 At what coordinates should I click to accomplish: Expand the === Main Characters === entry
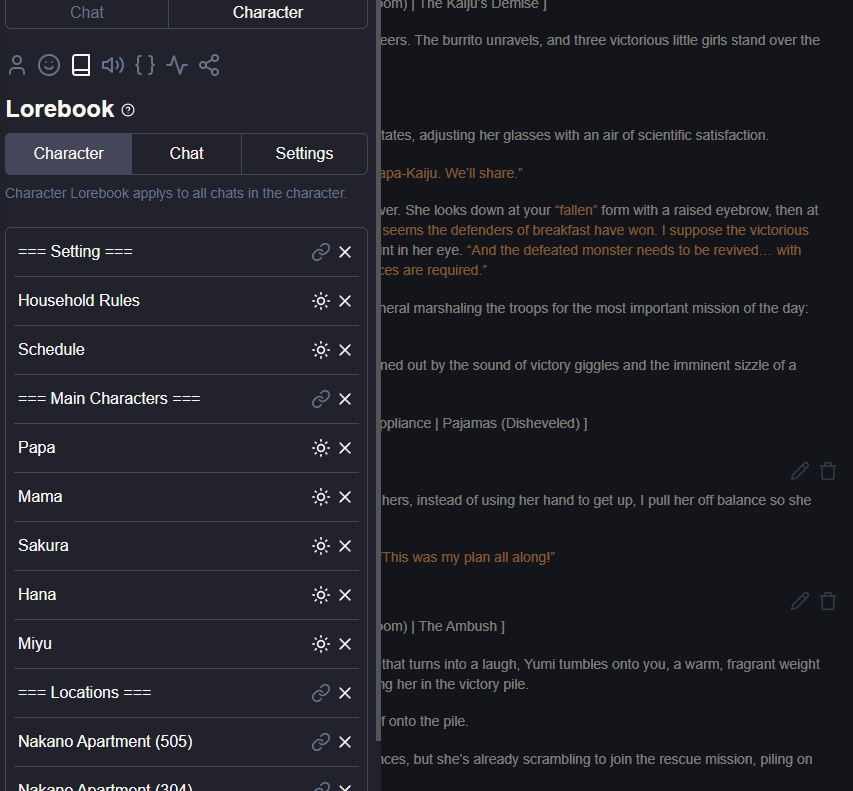(x=109, y=399)
